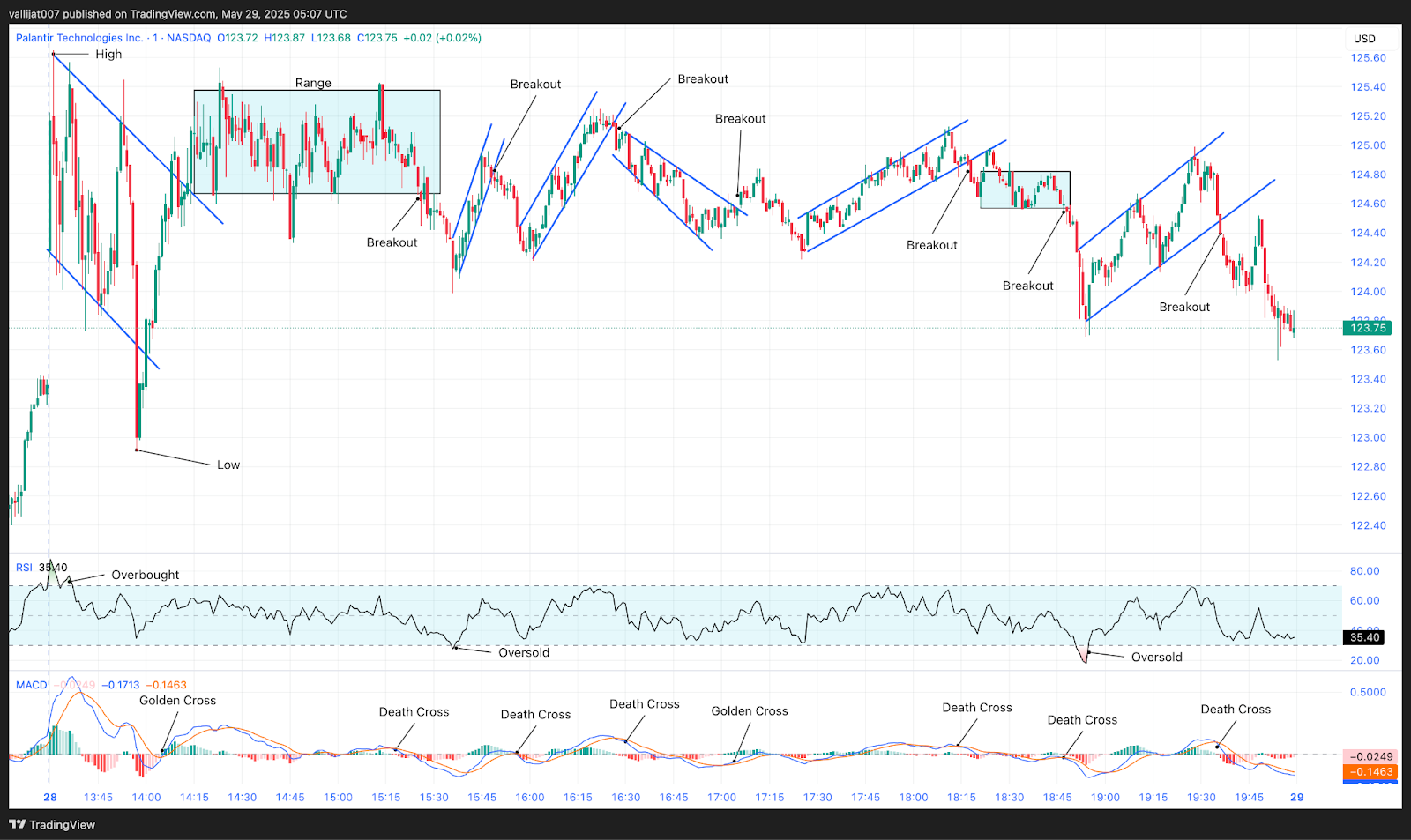Click the 122.80 price axis label
This screenshot has height=840, width=1411.
click(x=1368, y=467)
